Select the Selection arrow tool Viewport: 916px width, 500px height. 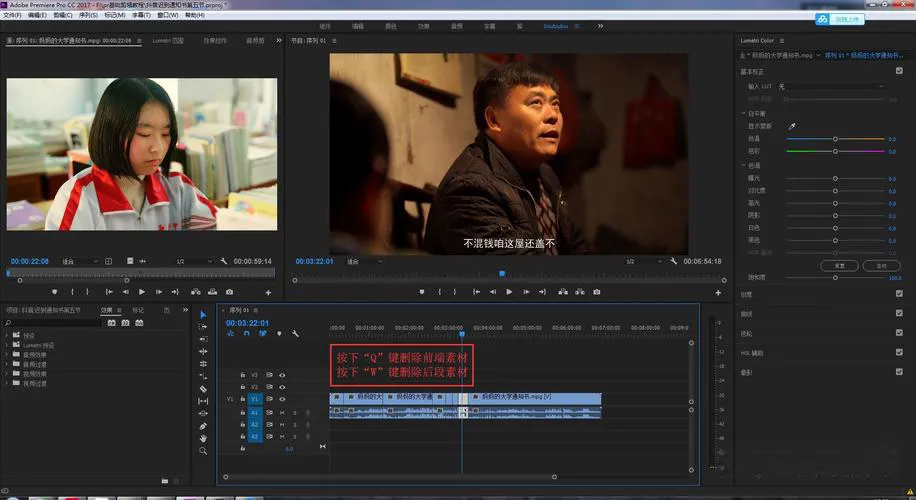click(x=204, y=314)
